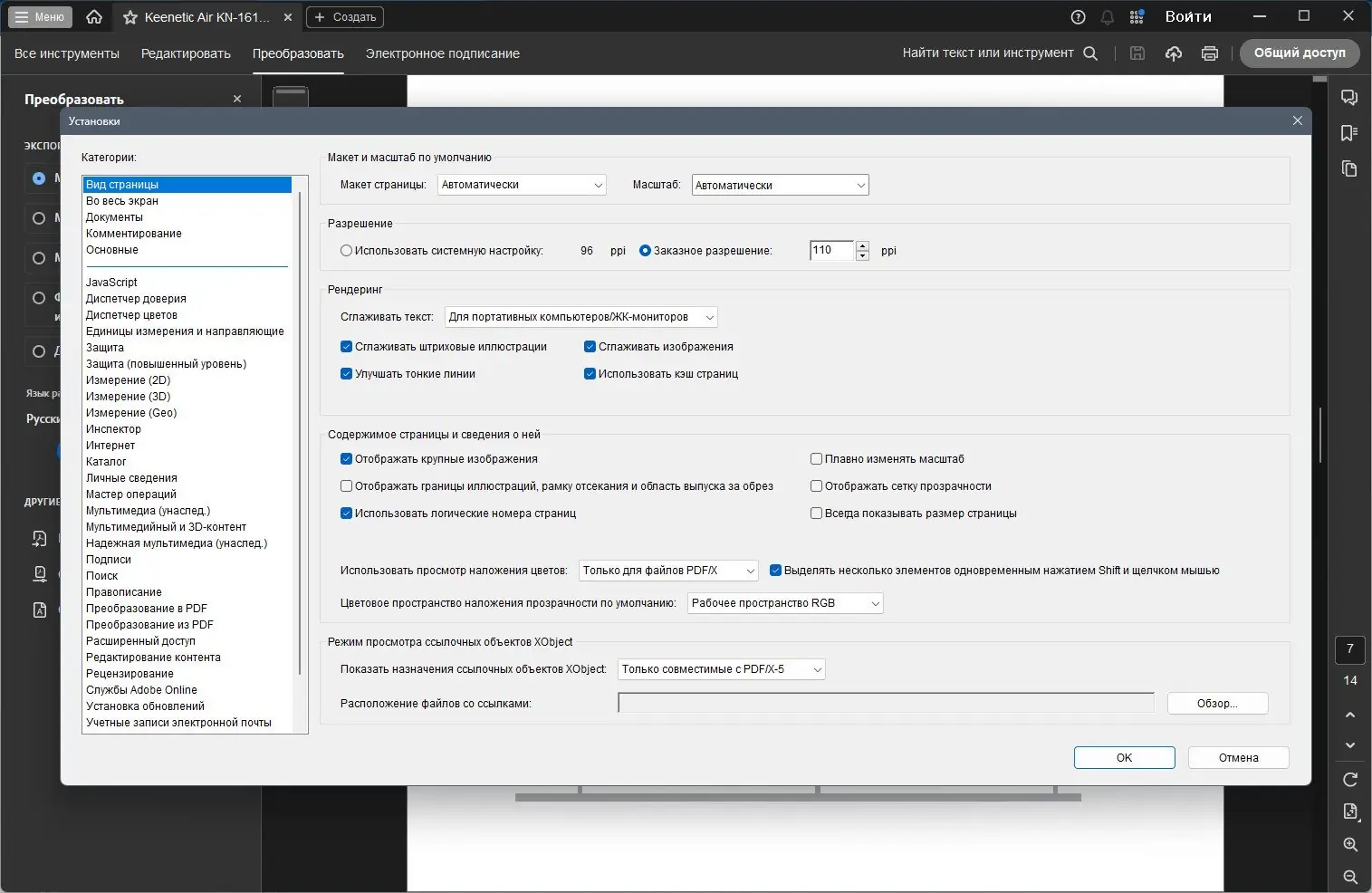The width and height of the screenshot is (1372, 893).
Task: Save the file with the floppy disk icon
Action: coord(1137,53)
